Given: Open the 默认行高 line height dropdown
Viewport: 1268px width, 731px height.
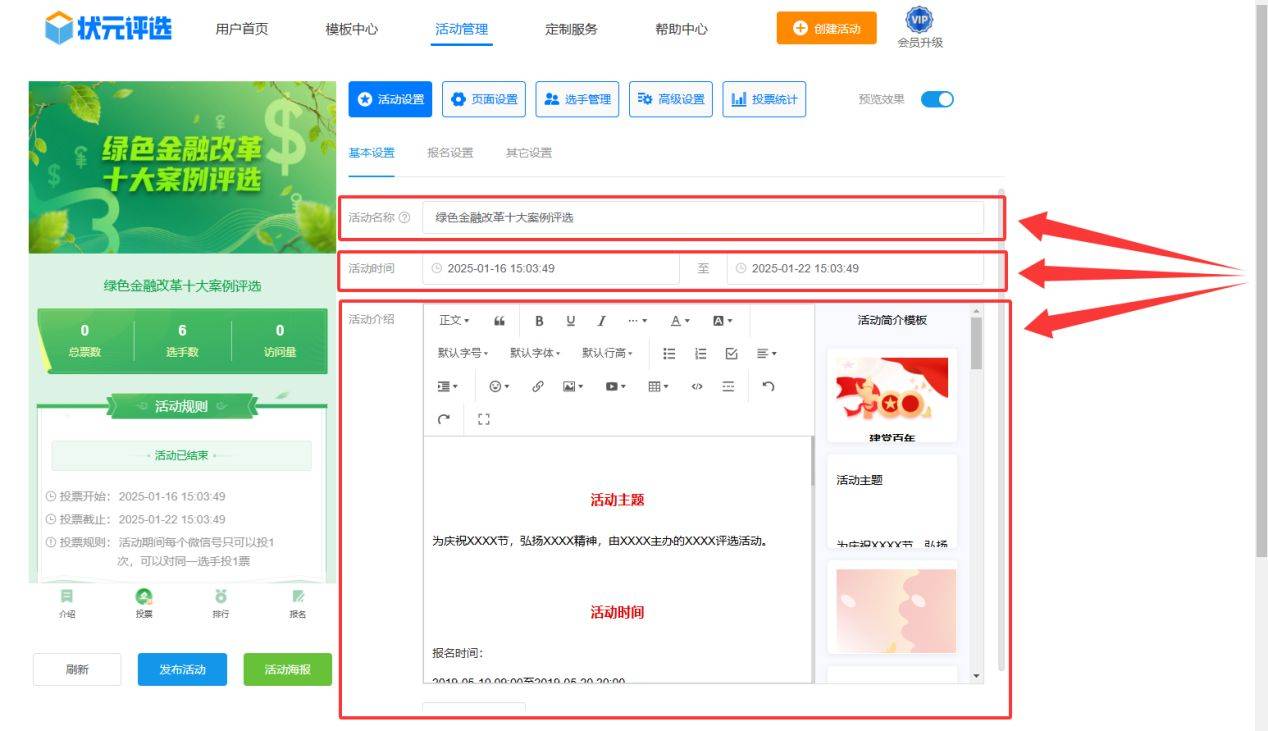Looking at the screenshot, I should [607, 353].
